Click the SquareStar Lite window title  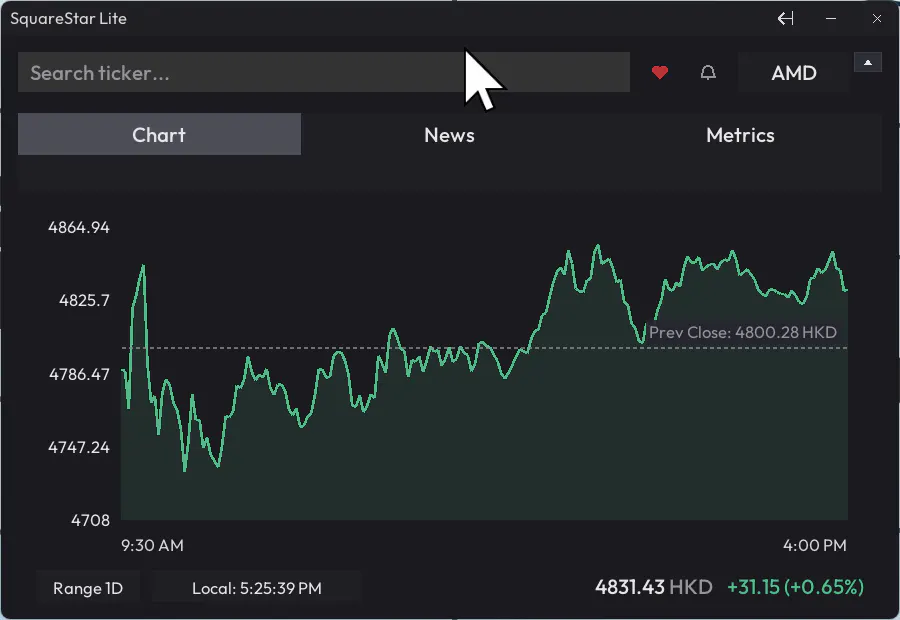pyautogui.click(x=68, y=18)
